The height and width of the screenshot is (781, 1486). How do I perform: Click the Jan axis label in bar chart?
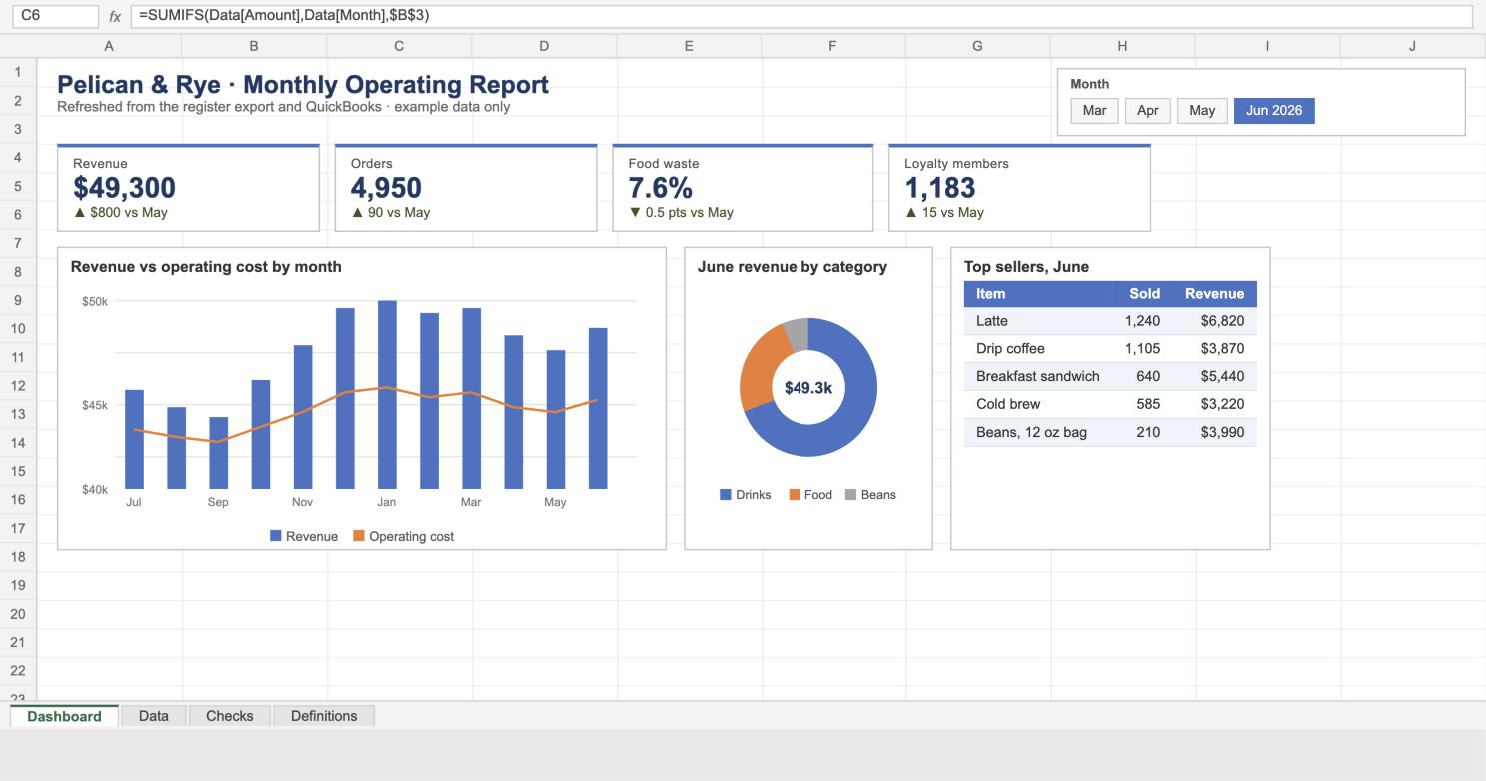pos(386,503)
